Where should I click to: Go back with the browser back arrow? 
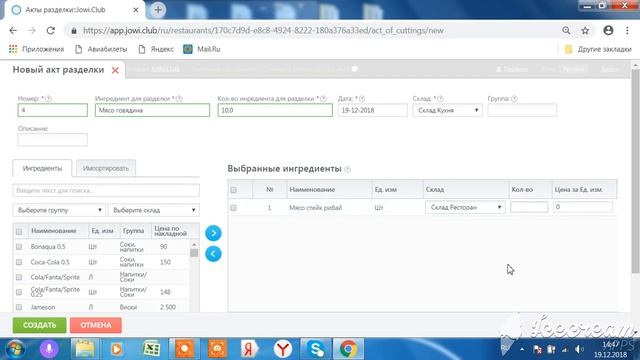(x=13, y=31)
